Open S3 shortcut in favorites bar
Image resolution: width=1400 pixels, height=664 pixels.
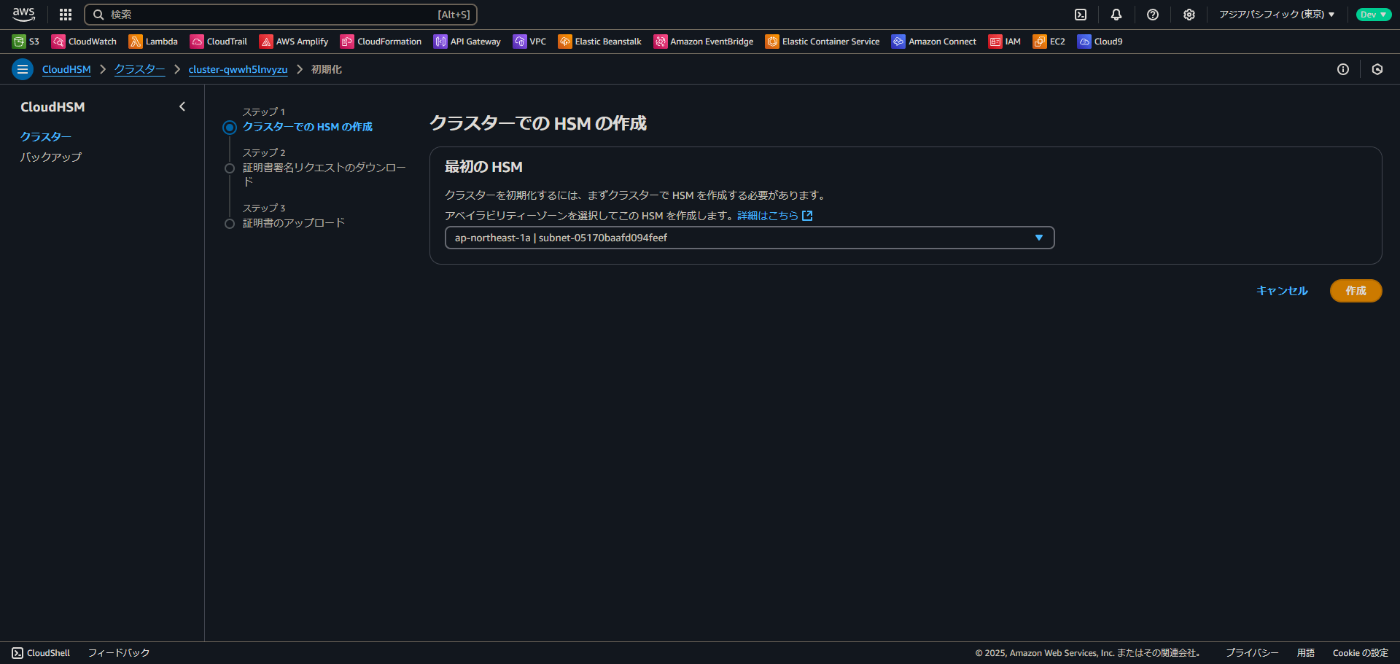point(26,42)
